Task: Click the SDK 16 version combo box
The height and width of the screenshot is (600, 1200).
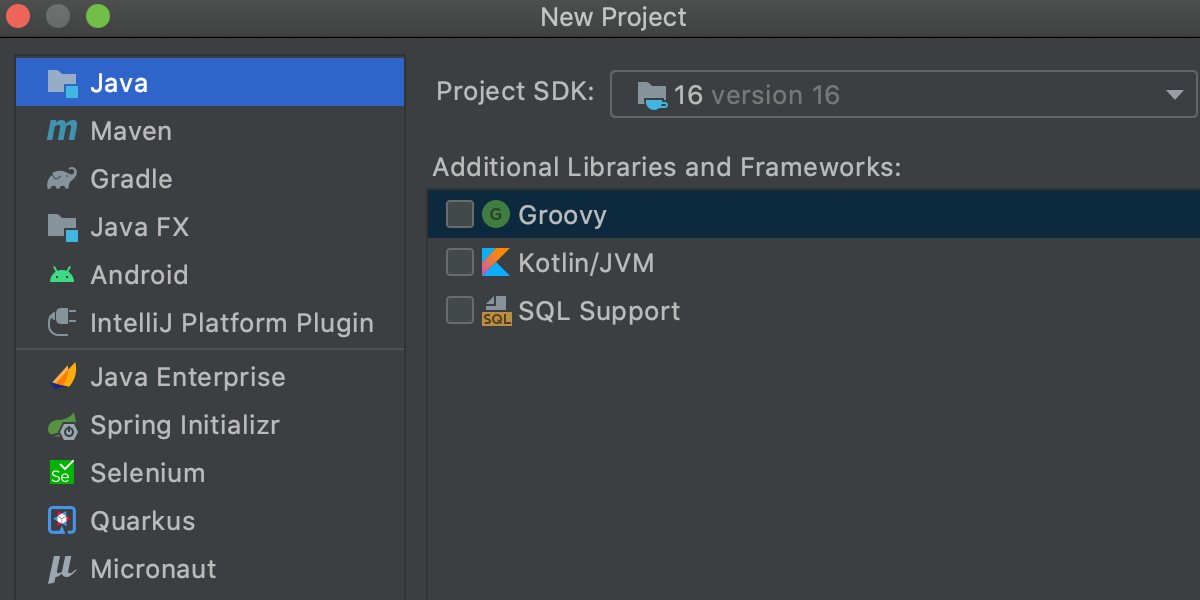Action: tap(900, 95)
